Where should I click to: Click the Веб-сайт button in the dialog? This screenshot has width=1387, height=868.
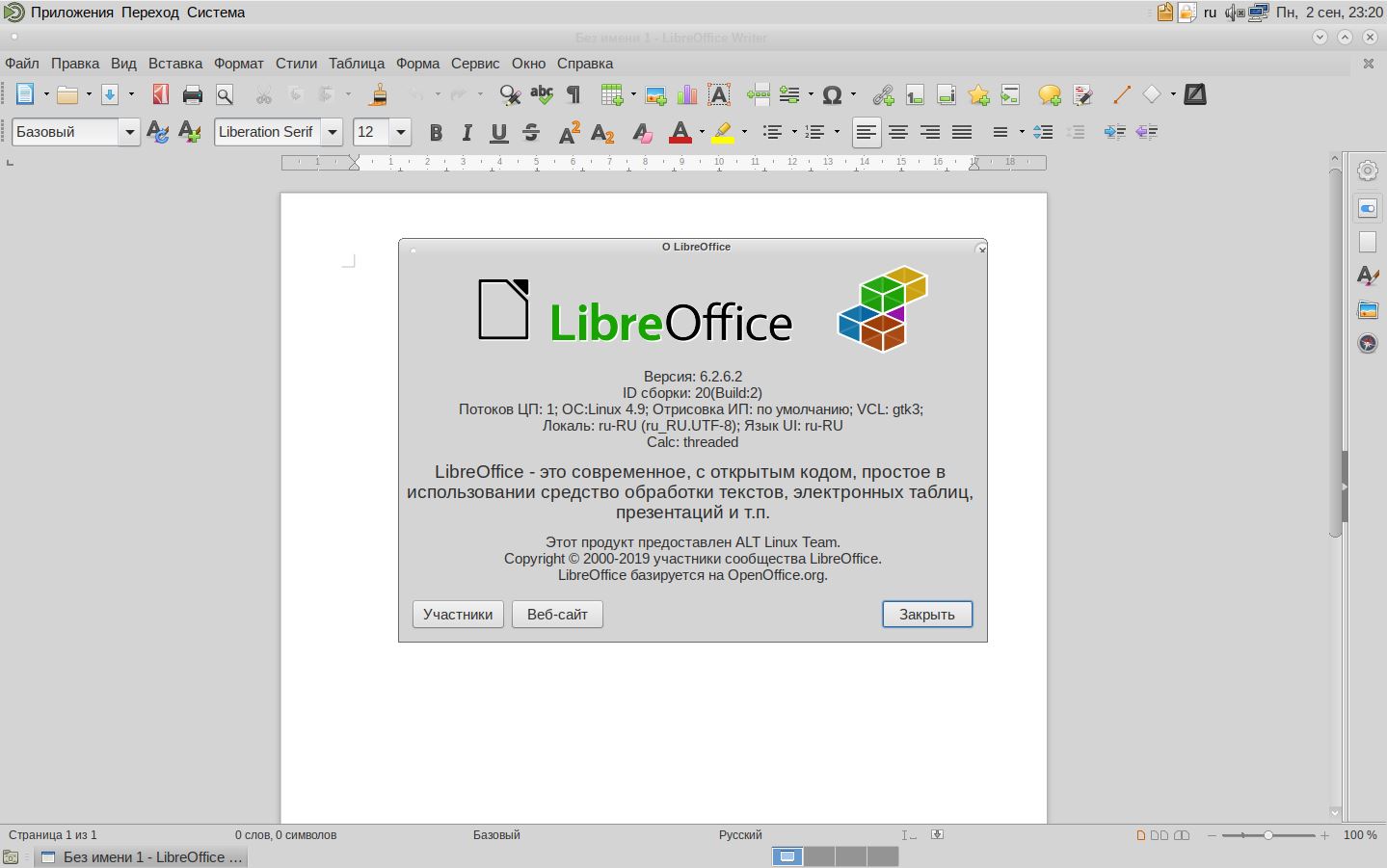557,615
